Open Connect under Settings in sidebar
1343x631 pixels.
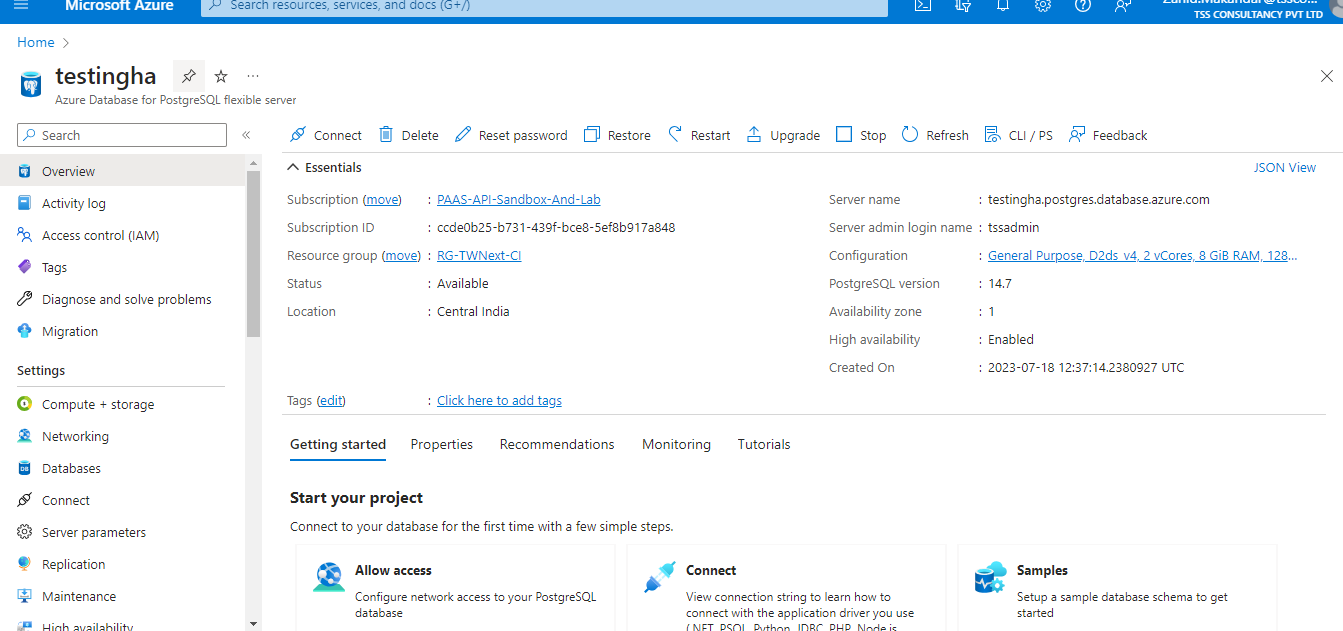(122, 501)
